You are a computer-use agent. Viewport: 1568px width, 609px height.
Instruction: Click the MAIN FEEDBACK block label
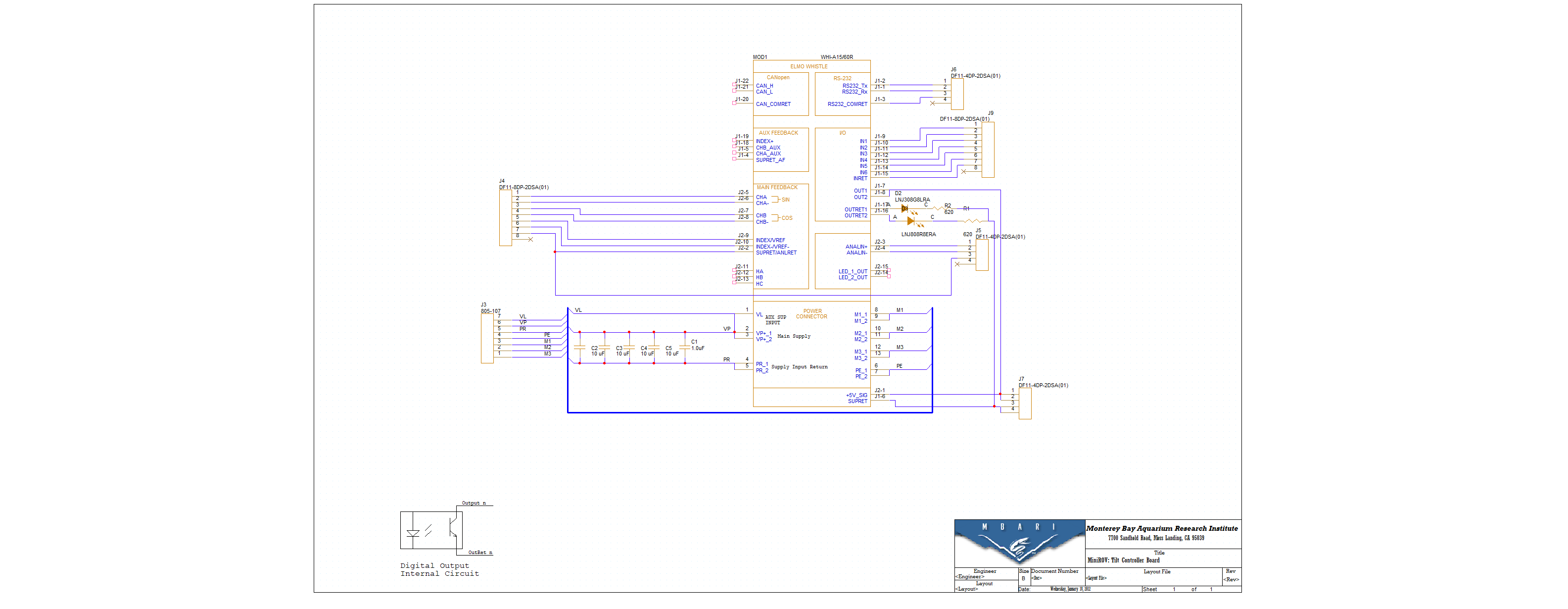click(x=777, y=188)
